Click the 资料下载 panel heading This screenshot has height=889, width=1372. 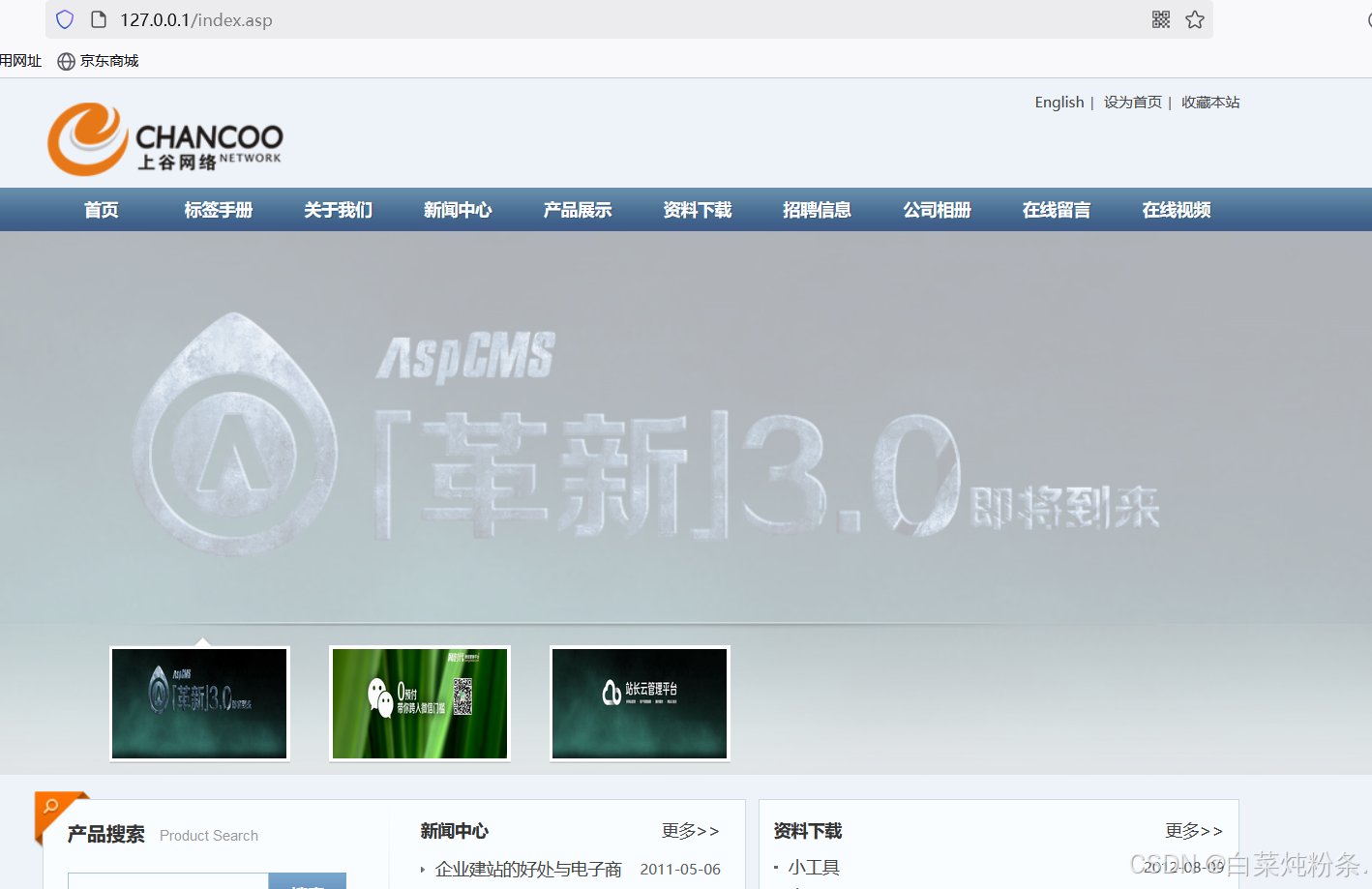pyautogui.click(x=808, y=831)
